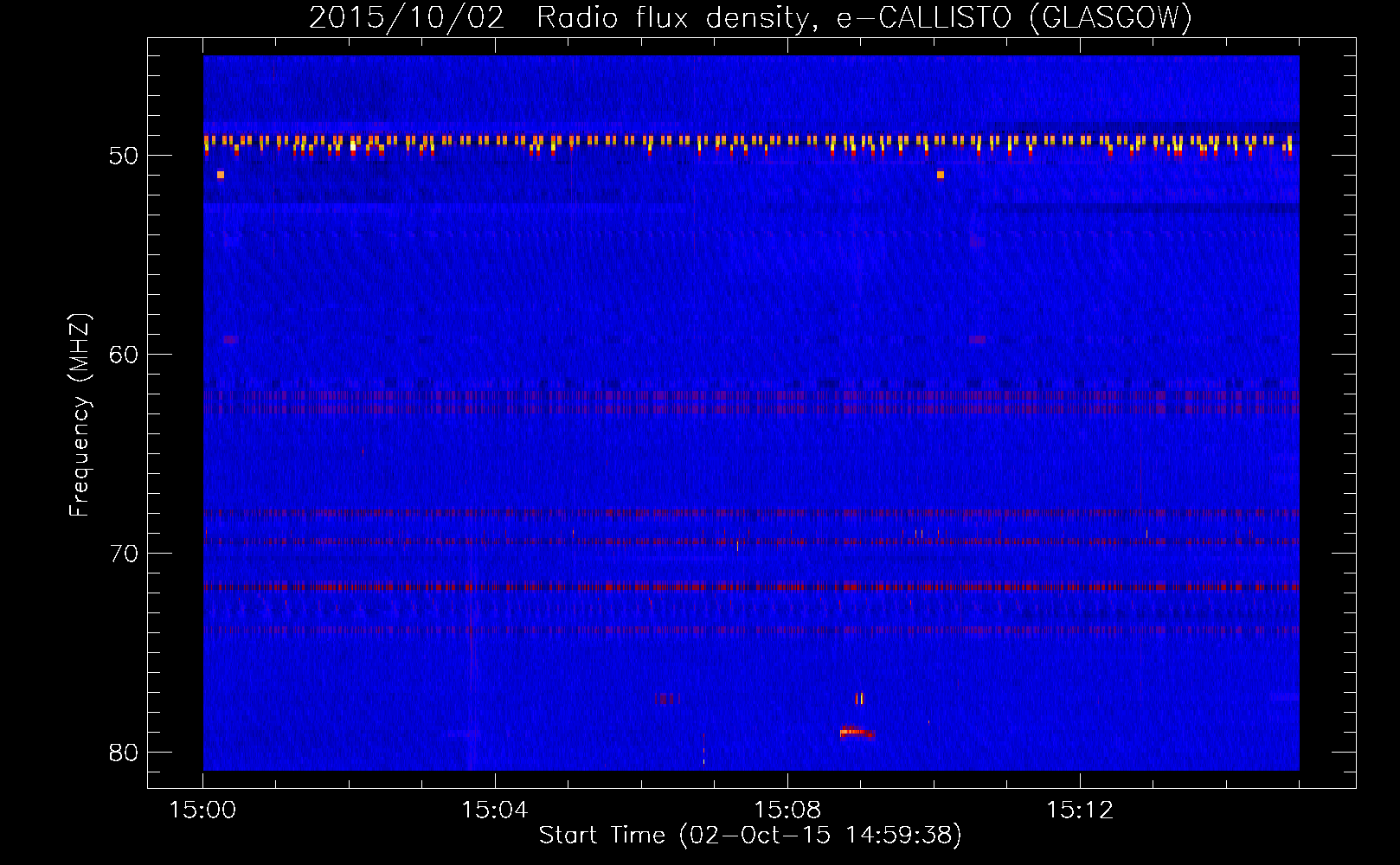This screenshot has height=865, width=1400.
Task: Click the 15:04 time tick label
Action: 494,811
